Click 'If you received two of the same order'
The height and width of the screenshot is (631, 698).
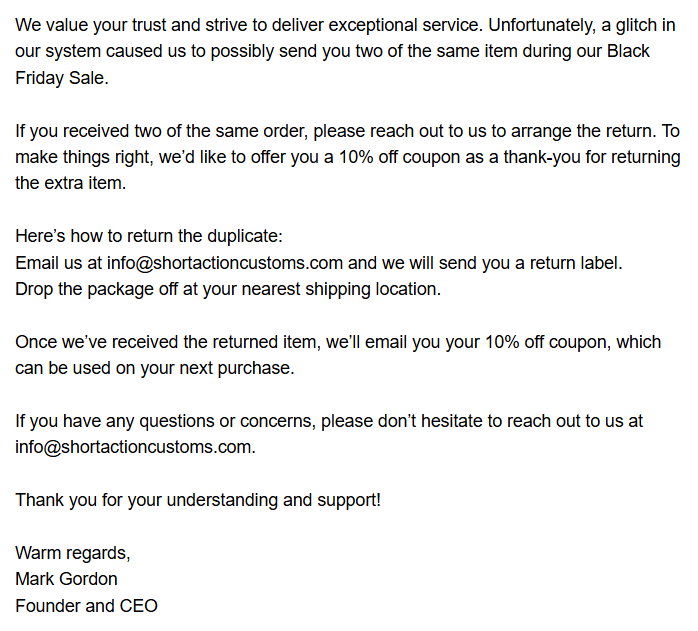(x=161, y=131)
